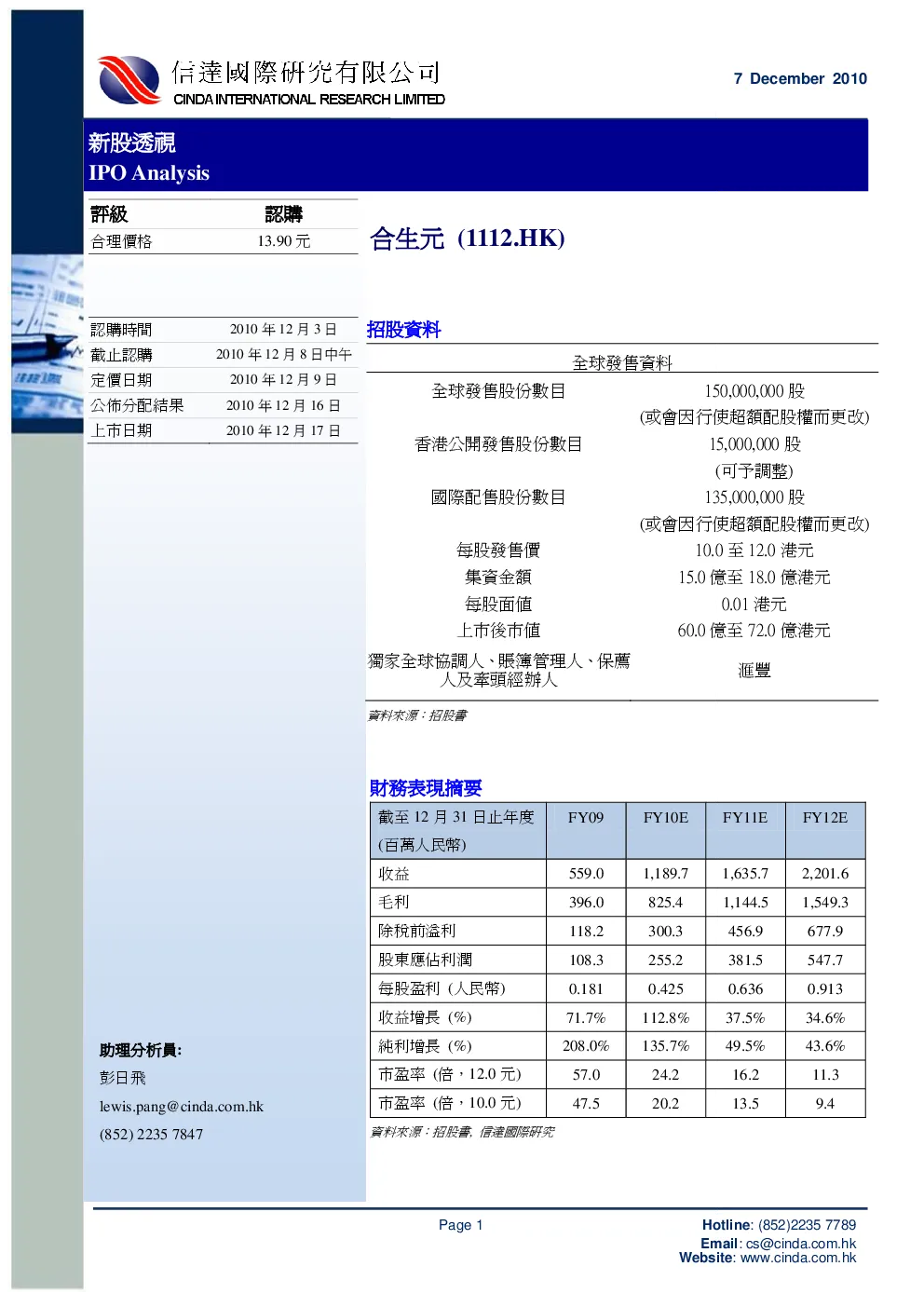Image resolution: width=924 pixels, height=1307 pixels.
Task: Click the hotline number (852)2235 7789
Action: (808, 1225)
